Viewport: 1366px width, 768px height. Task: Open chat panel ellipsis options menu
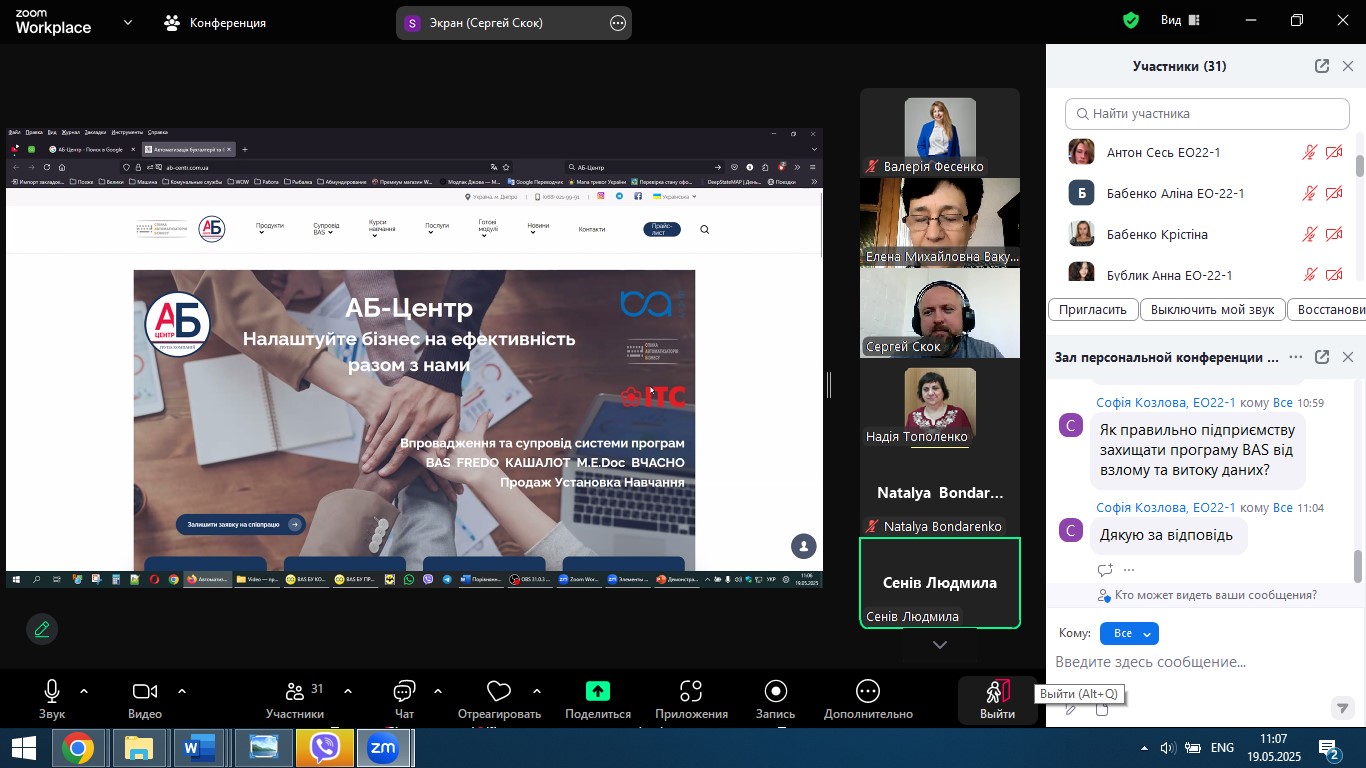[x=1296, y=357]
